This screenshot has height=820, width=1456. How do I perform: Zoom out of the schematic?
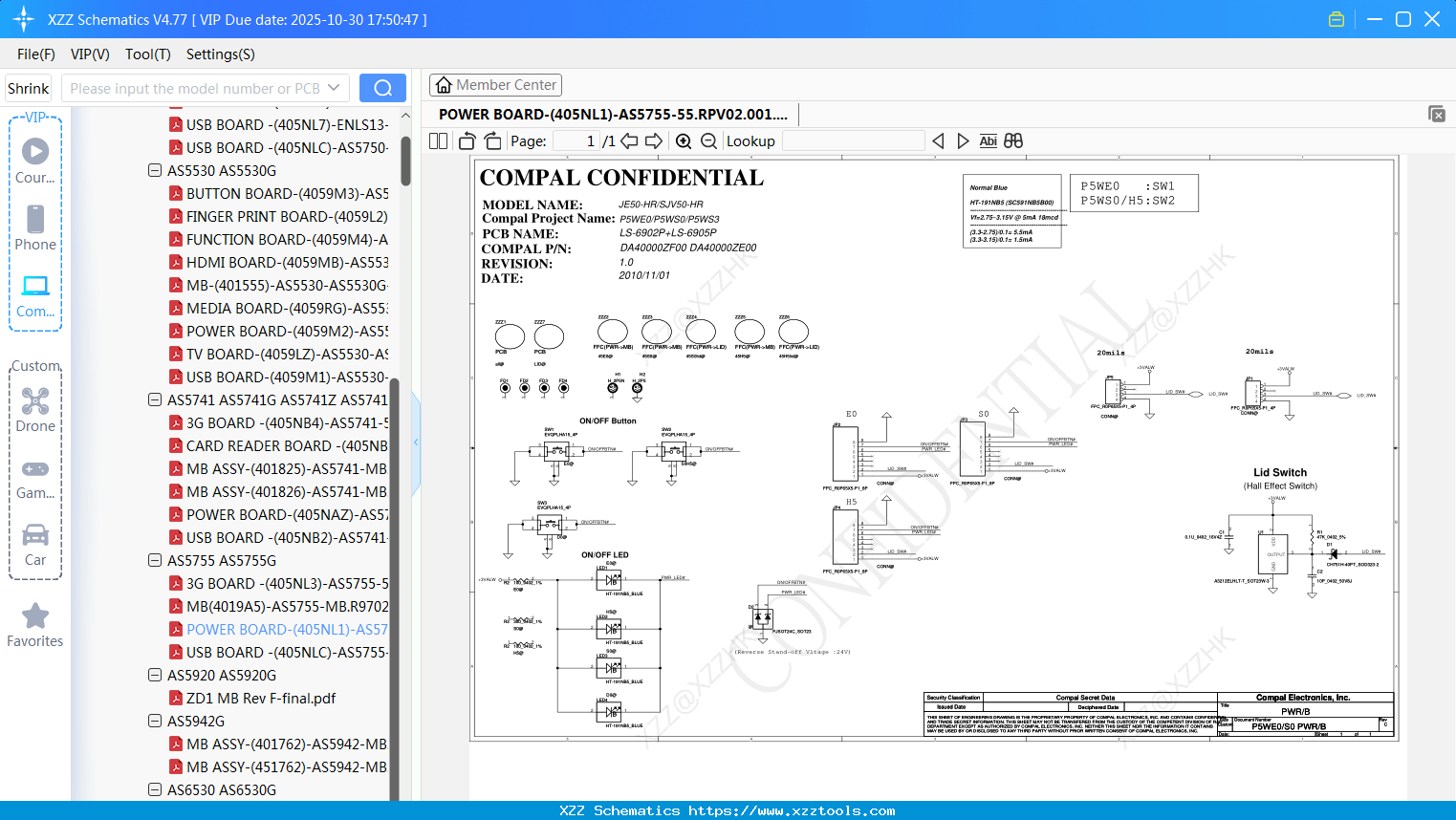(x=708, y=141)
